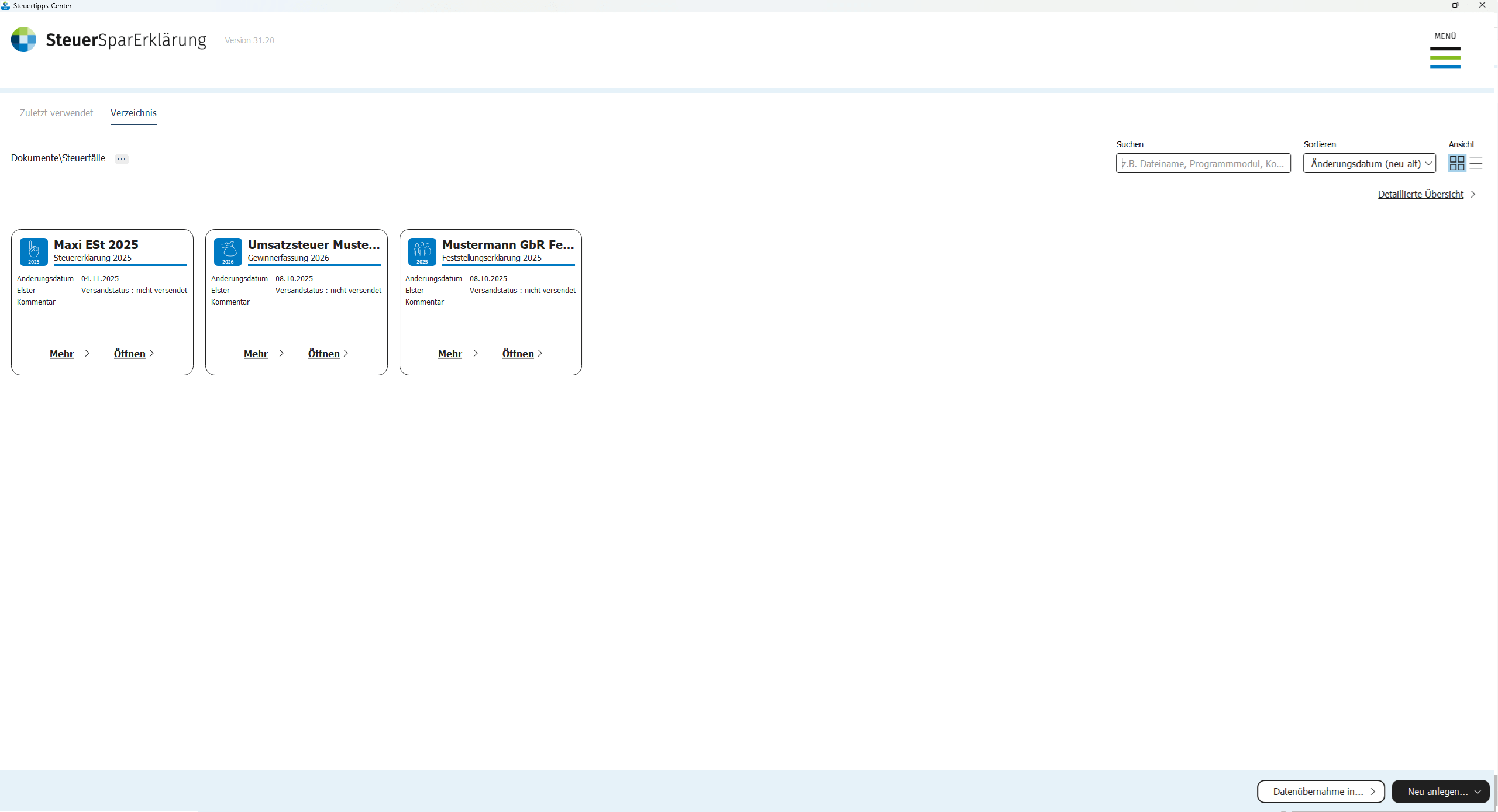Switch to tile grid view
This screenshot has height=812, width=1498.
pyautogui.click(x=1456, y=163)
